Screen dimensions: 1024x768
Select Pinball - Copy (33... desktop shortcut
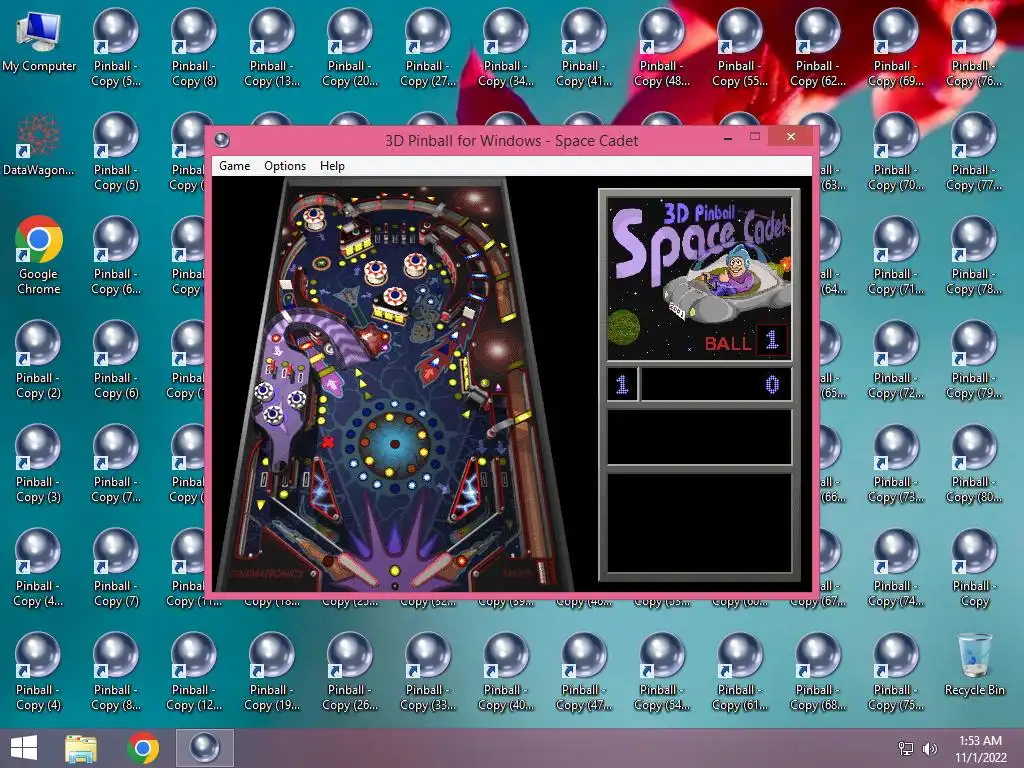pos(428,672)
